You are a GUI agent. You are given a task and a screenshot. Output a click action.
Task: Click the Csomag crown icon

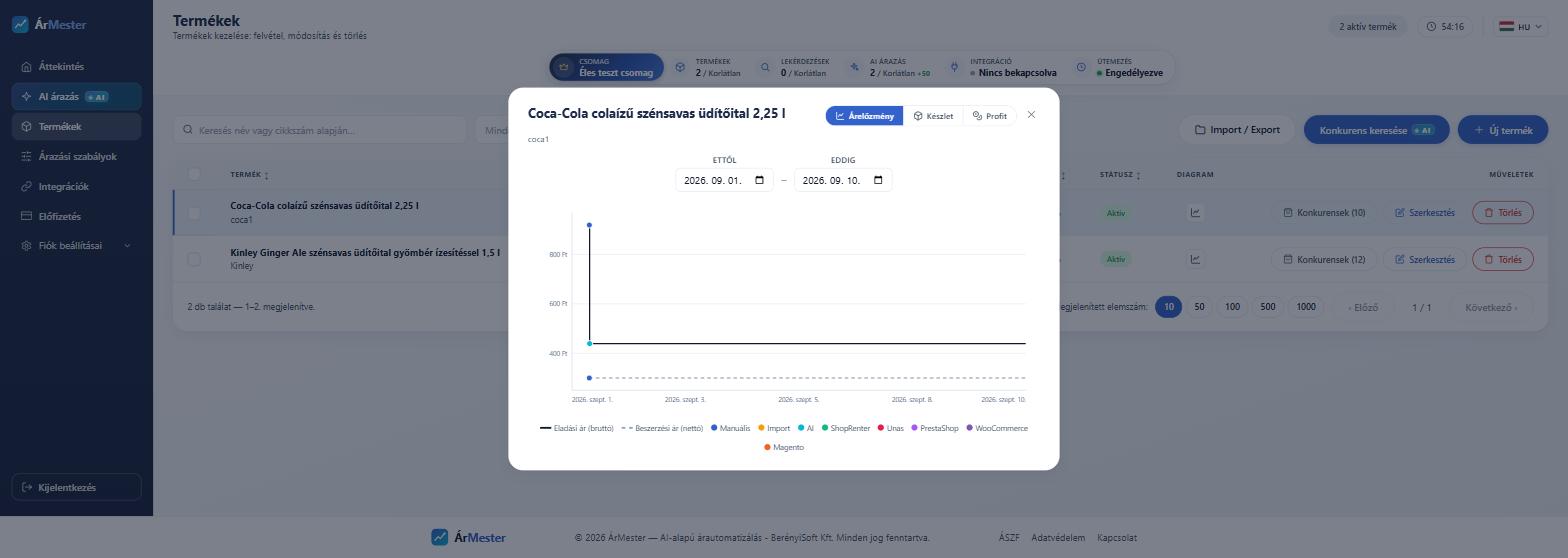564,67
